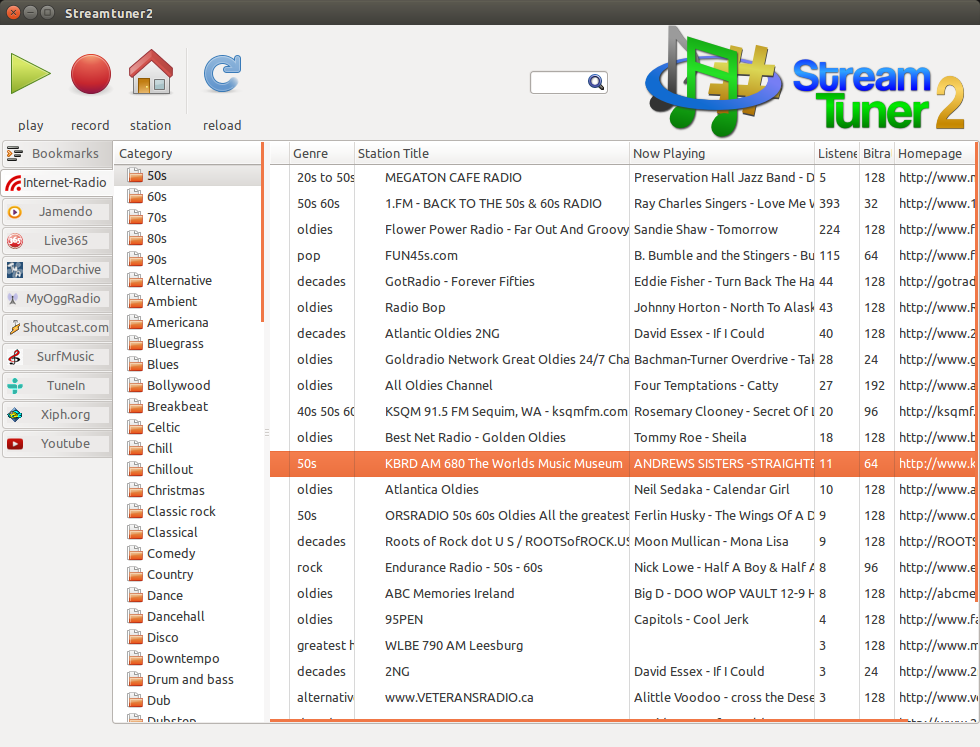Switch to the TuneIn tab
This screenshot has width=980, height=747.
click(56, 386)
